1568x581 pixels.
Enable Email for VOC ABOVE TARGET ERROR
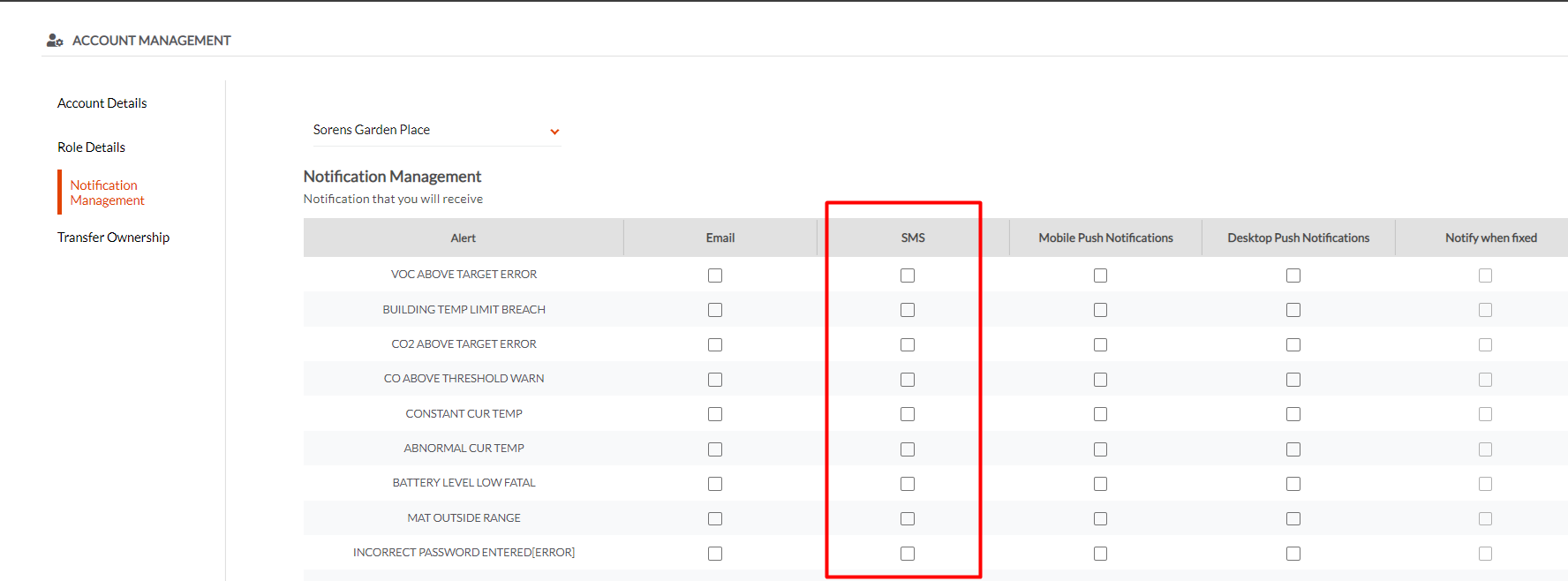pos(715,275)
